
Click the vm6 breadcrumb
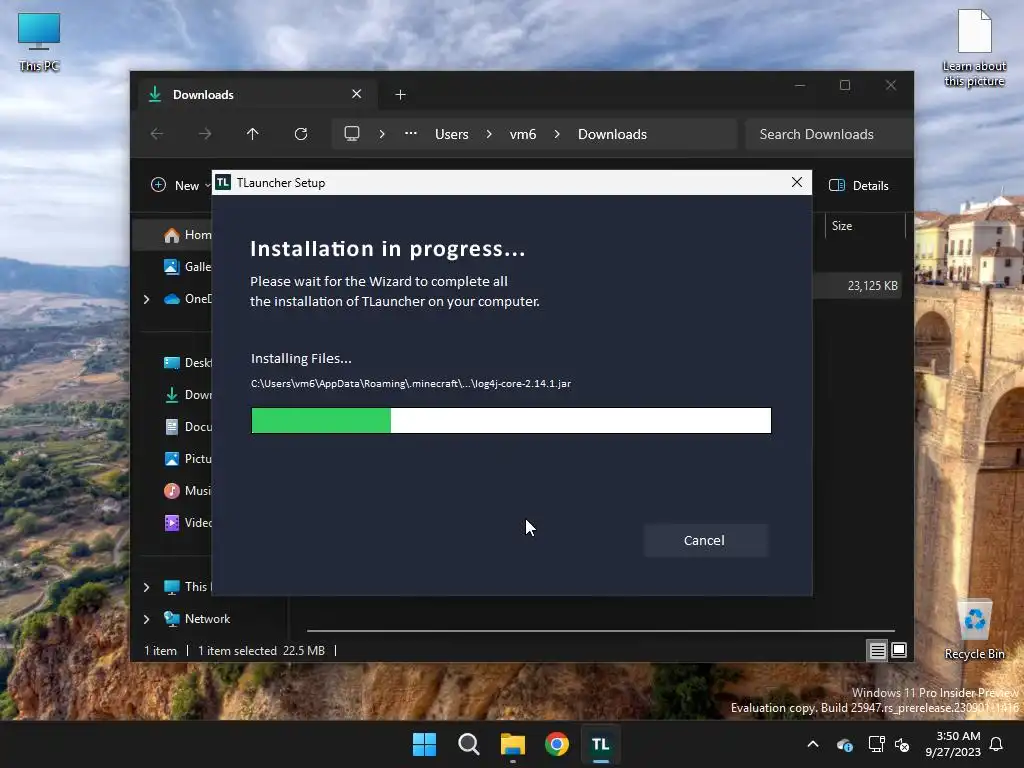522,134
